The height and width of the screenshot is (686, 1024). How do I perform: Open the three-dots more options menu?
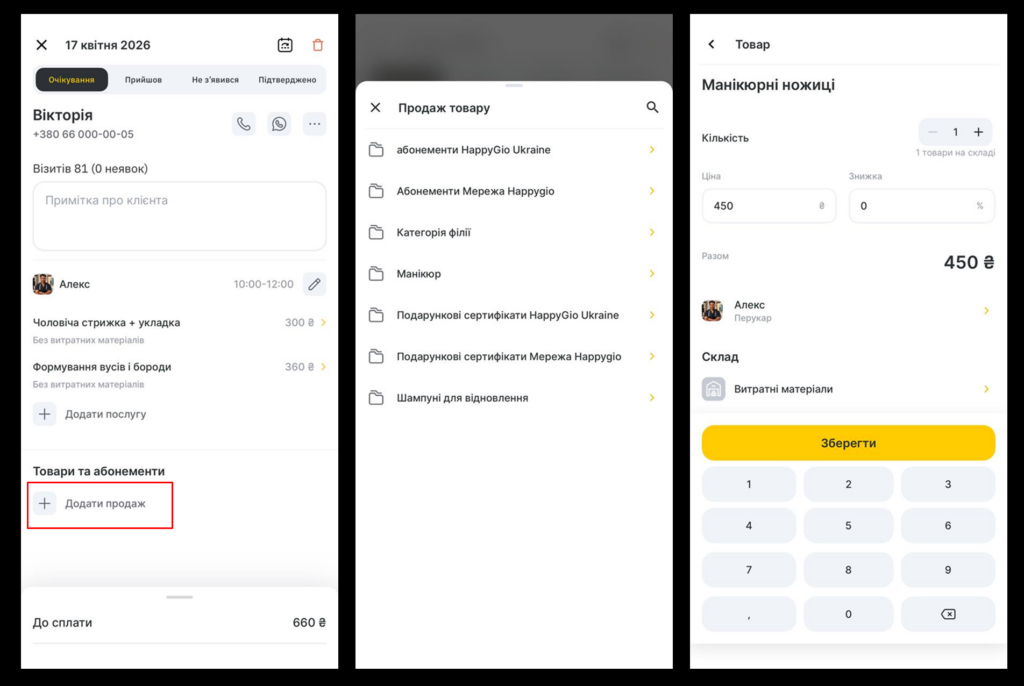click(314, 124)
